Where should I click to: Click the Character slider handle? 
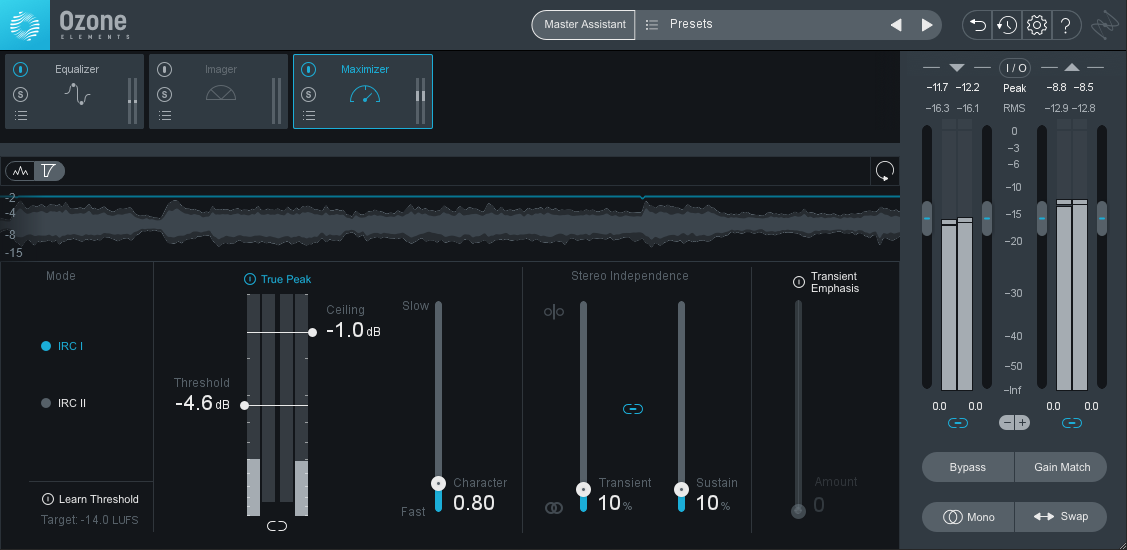click(x=438, y=483)
